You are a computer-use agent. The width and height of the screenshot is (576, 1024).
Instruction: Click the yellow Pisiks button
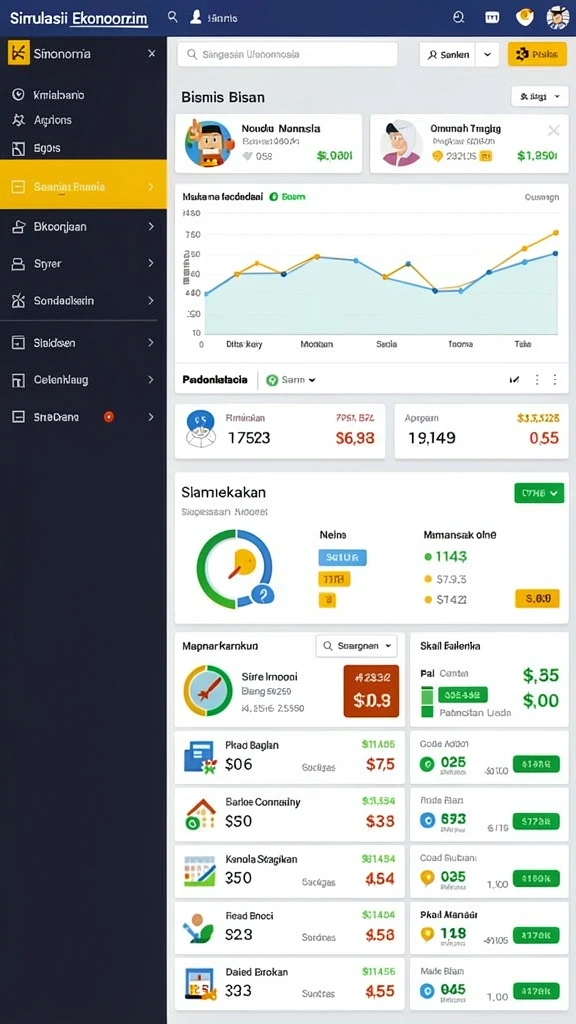(537, 55)
